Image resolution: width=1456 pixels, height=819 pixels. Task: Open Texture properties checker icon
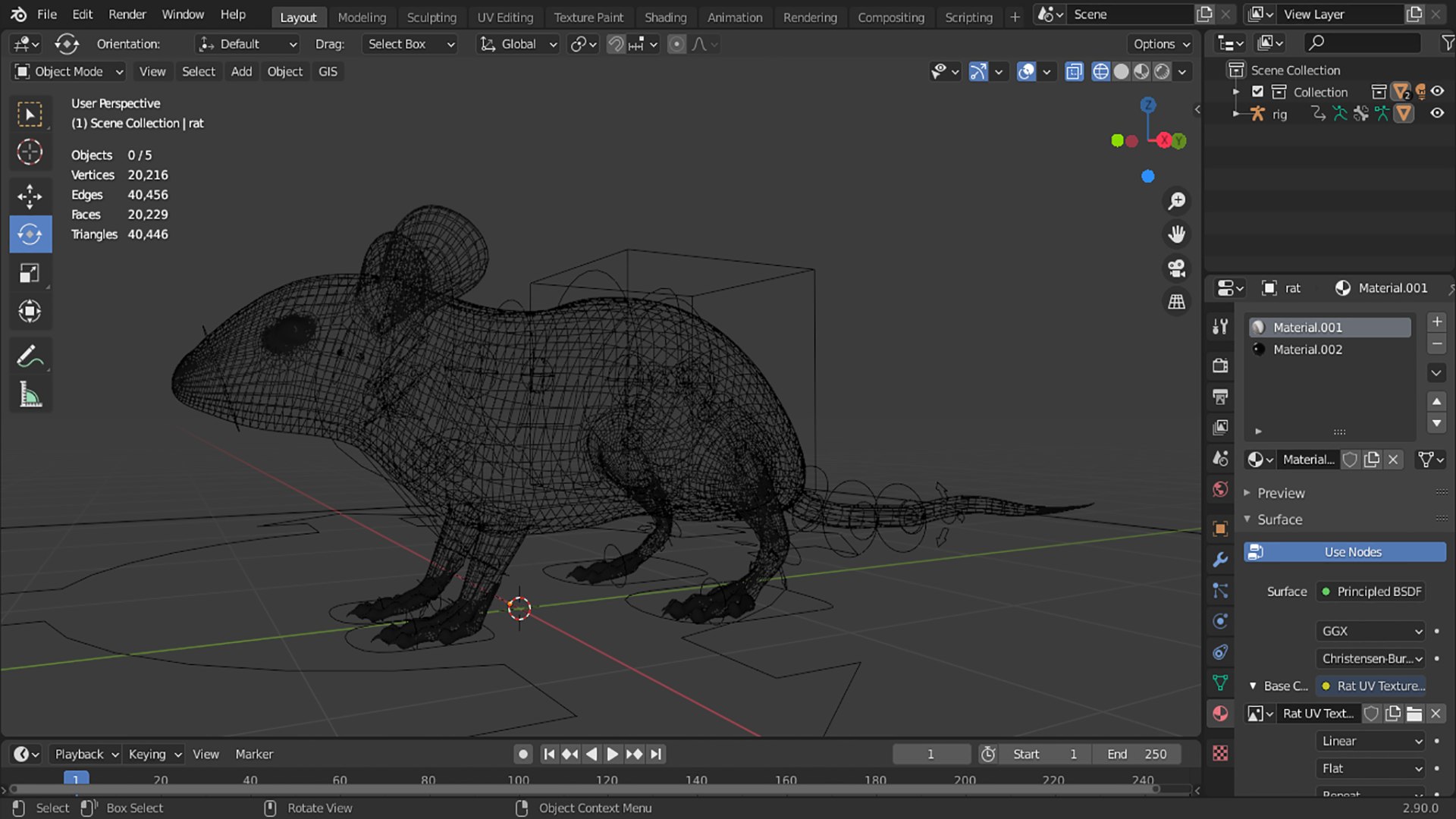1220,753
